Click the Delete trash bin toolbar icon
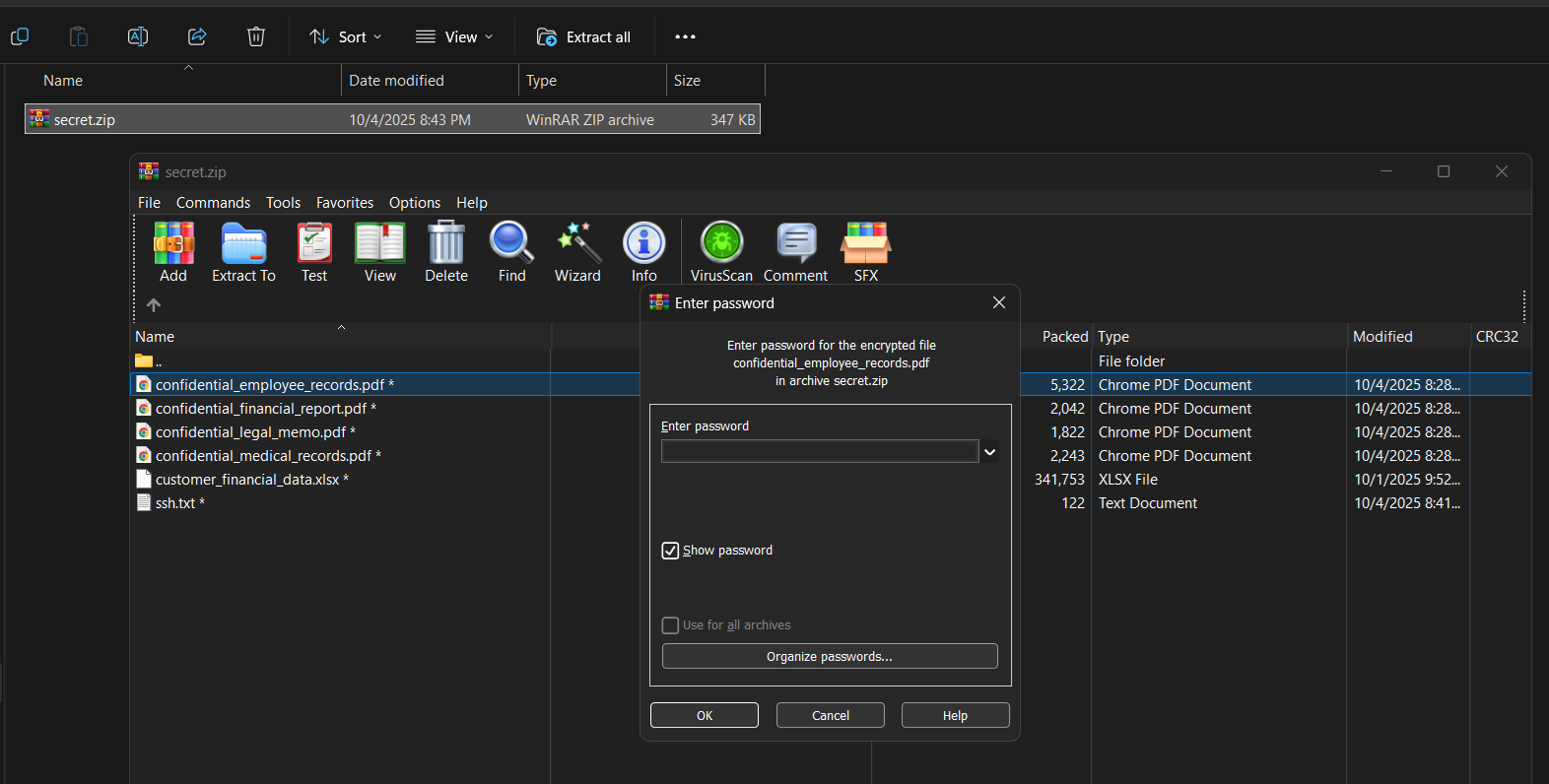This screenshot has height=784, width=1549. pyautogui.click(x=446, y=252)
